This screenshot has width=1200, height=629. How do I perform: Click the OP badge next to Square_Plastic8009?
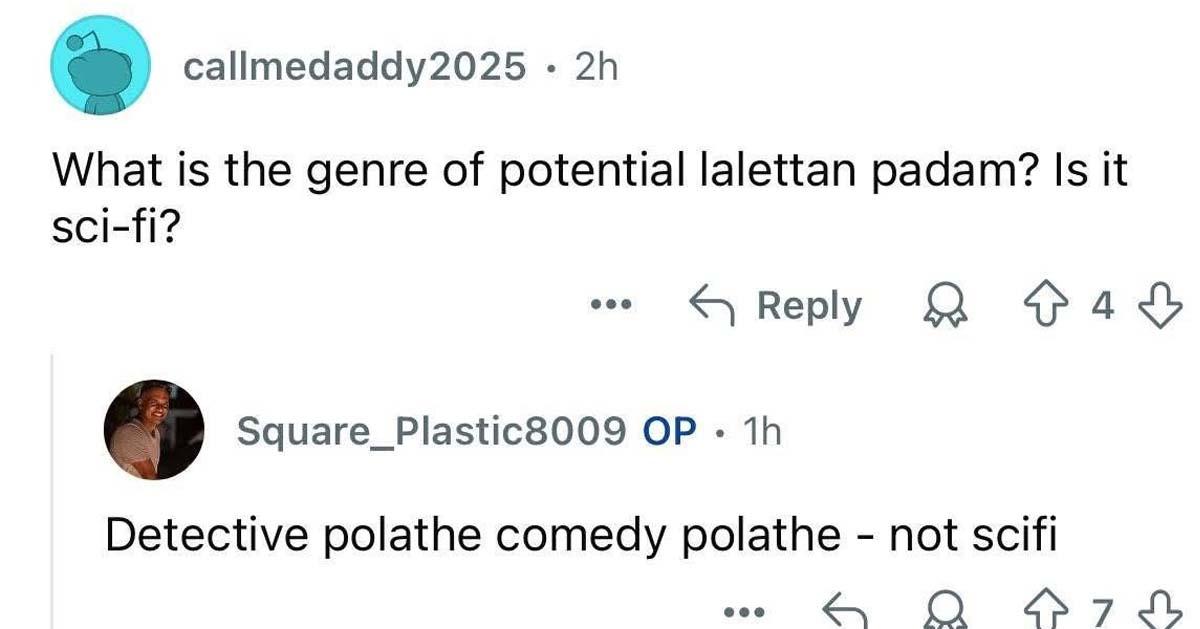click(669, 431)
